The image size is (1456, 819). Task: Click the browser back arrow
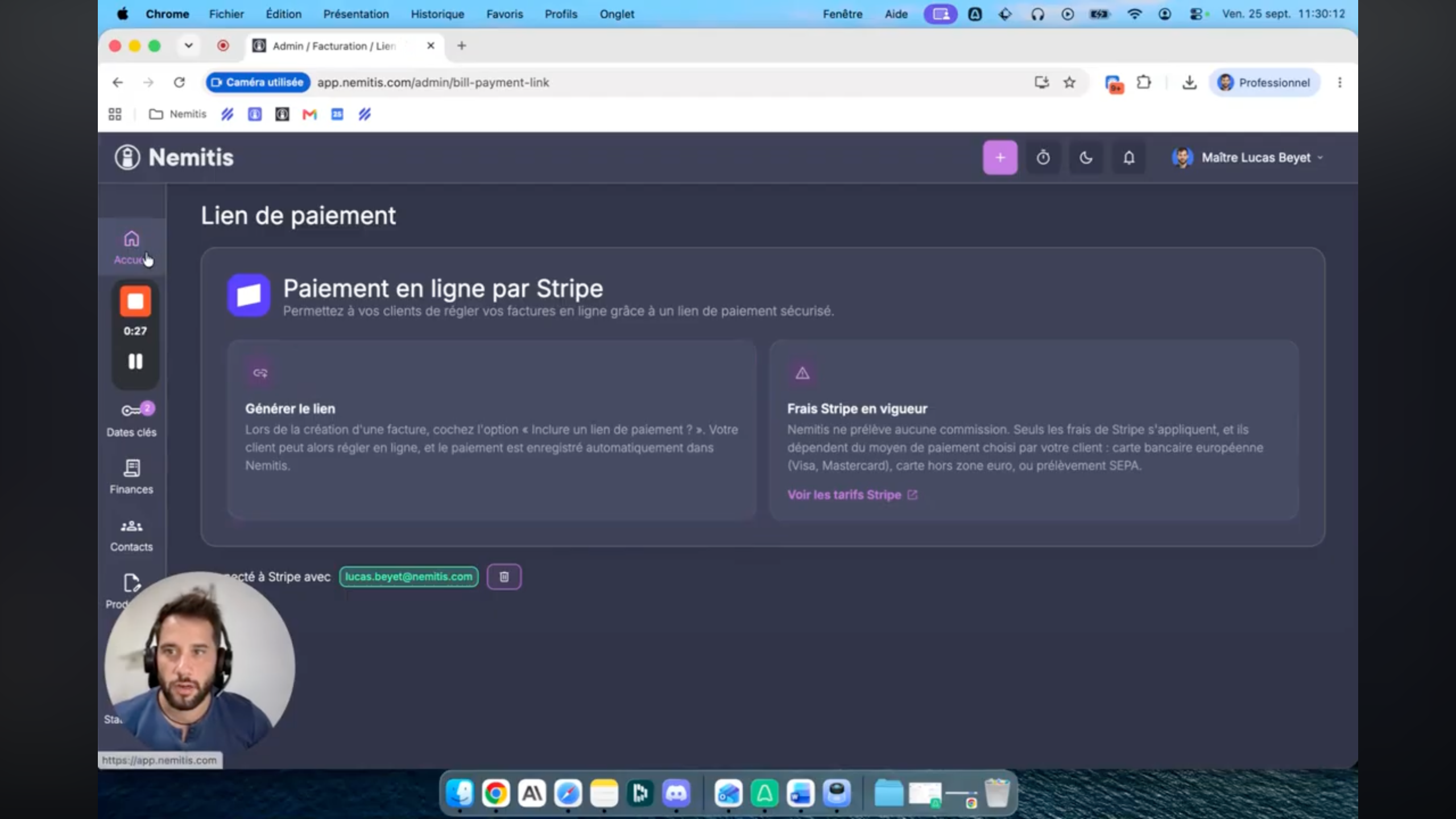[118, 82]
